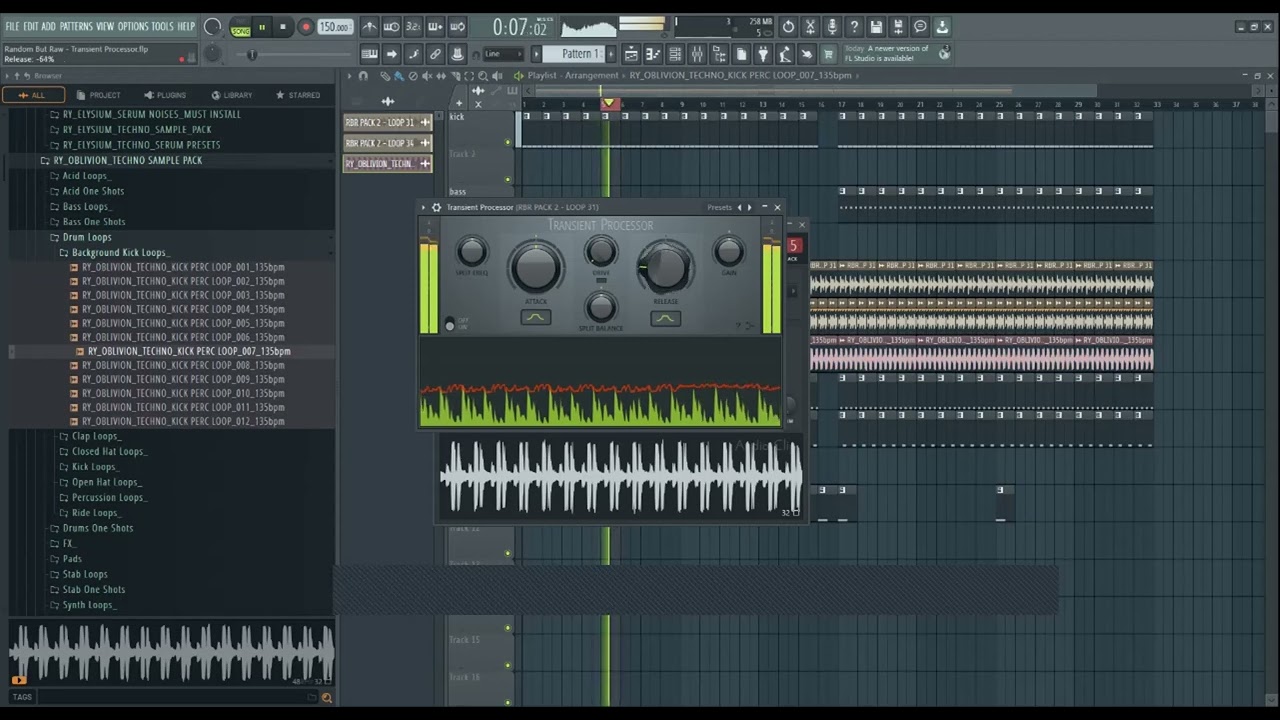Click the question mark help icon
The image size is (1280, 720).
pyautogui.click(x=854, y=27)
